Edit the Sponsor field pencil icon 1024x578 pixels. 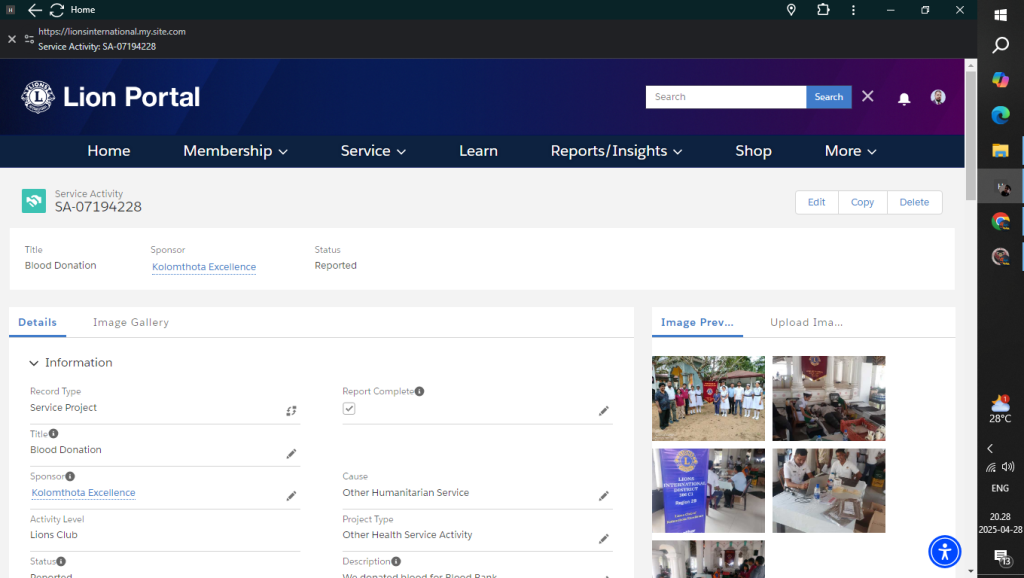[291, 496]
